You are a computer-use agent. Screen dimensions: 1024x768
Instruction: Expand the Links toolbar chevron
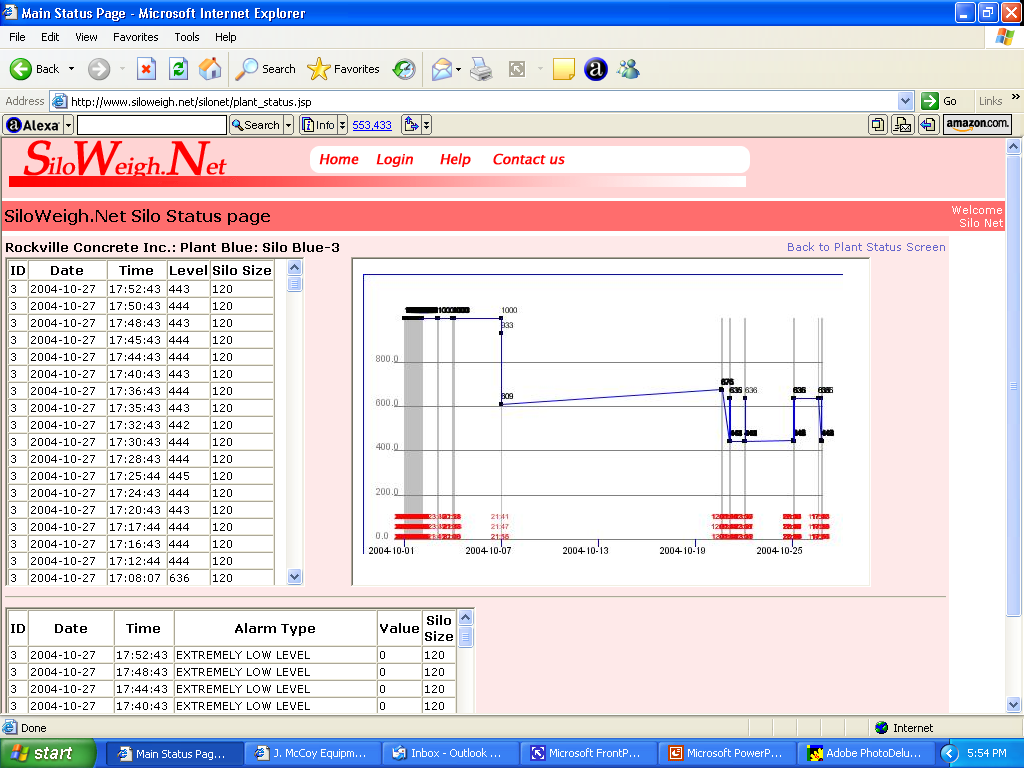(1015, 97)
